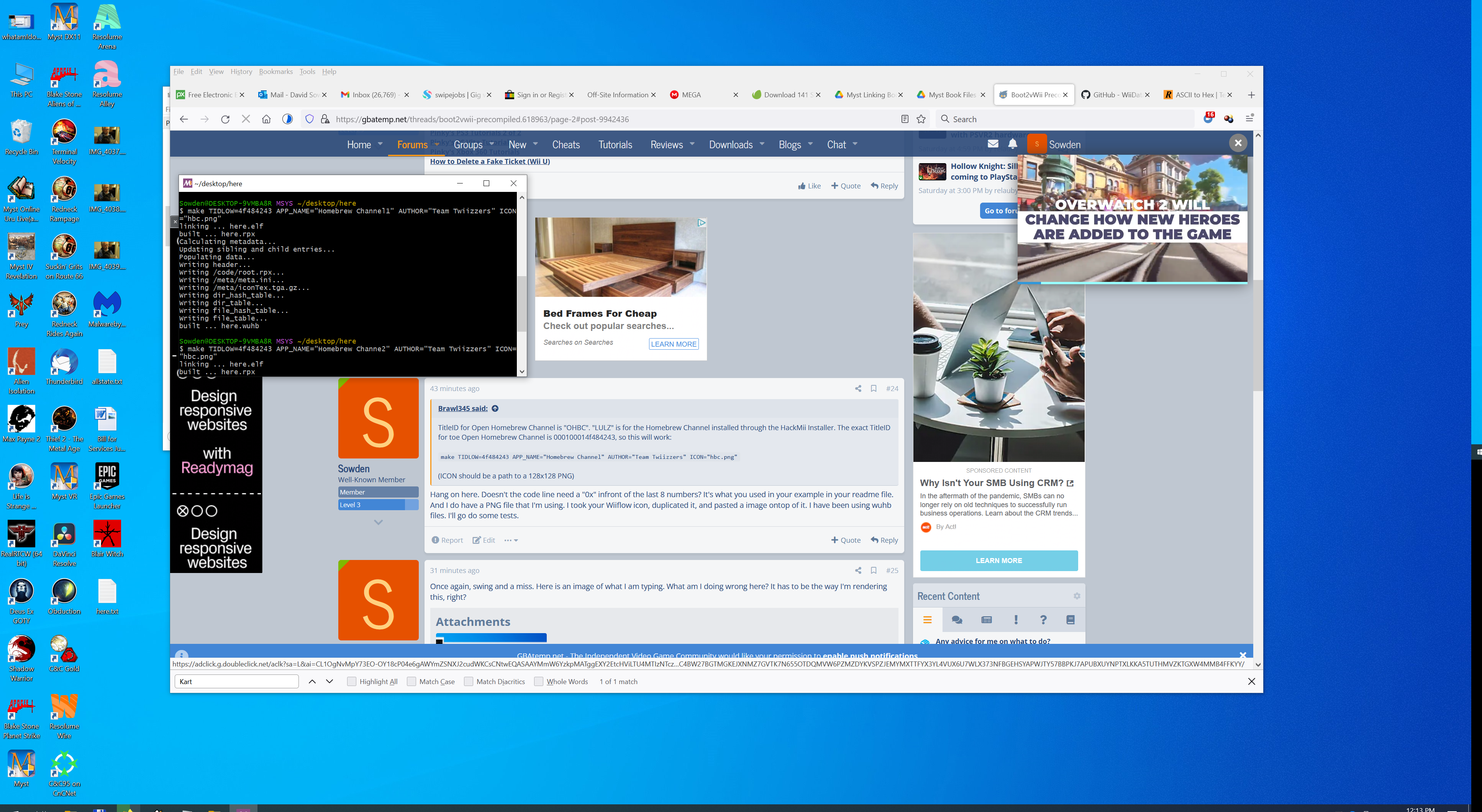
Task: Go back to the previous page
Action: pos(184,119)
